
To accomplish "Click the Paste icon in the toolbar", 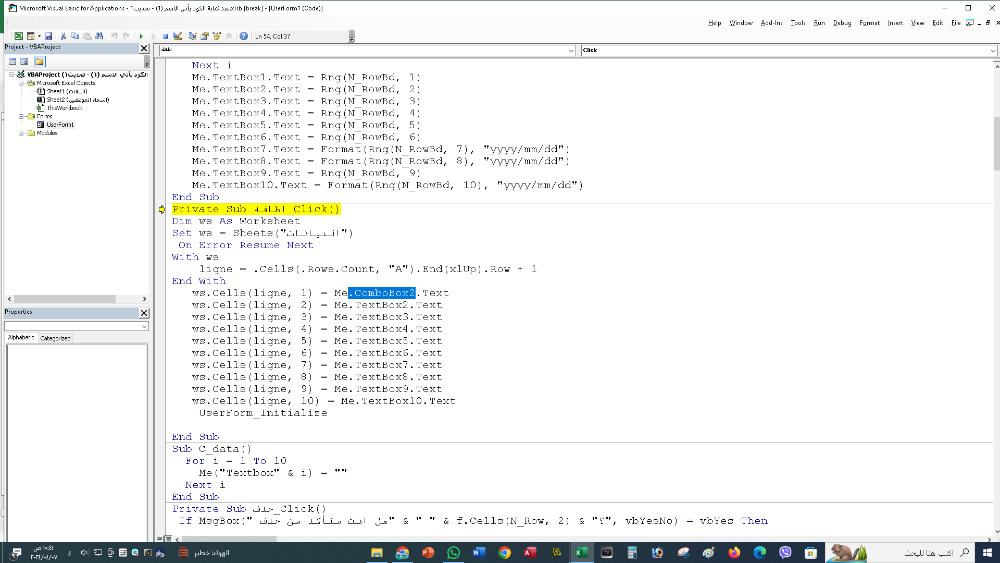I will click(x=87, y=36).
